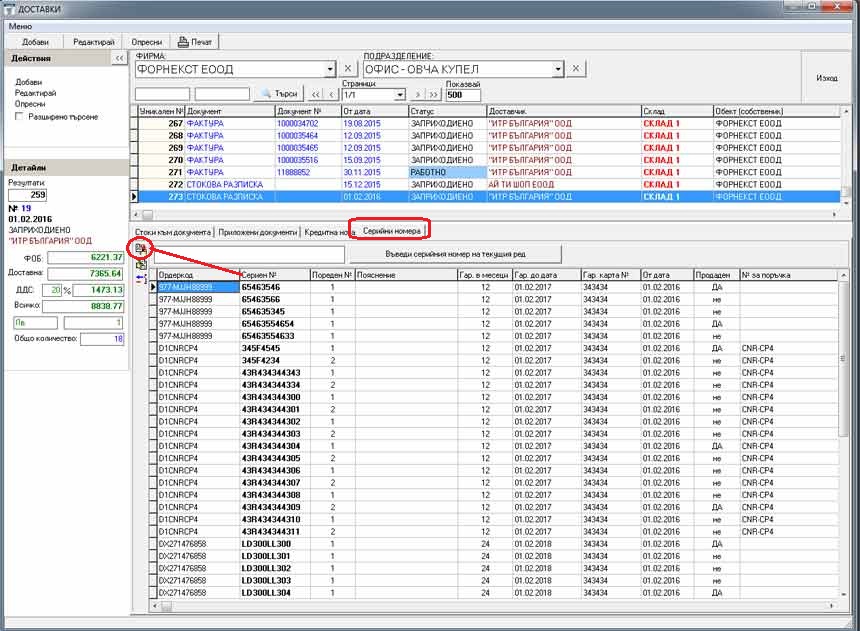Image resolution: width=860 pixels, height=631 pixels.
Task: Click the serial number input field
Action: point(249,255)
